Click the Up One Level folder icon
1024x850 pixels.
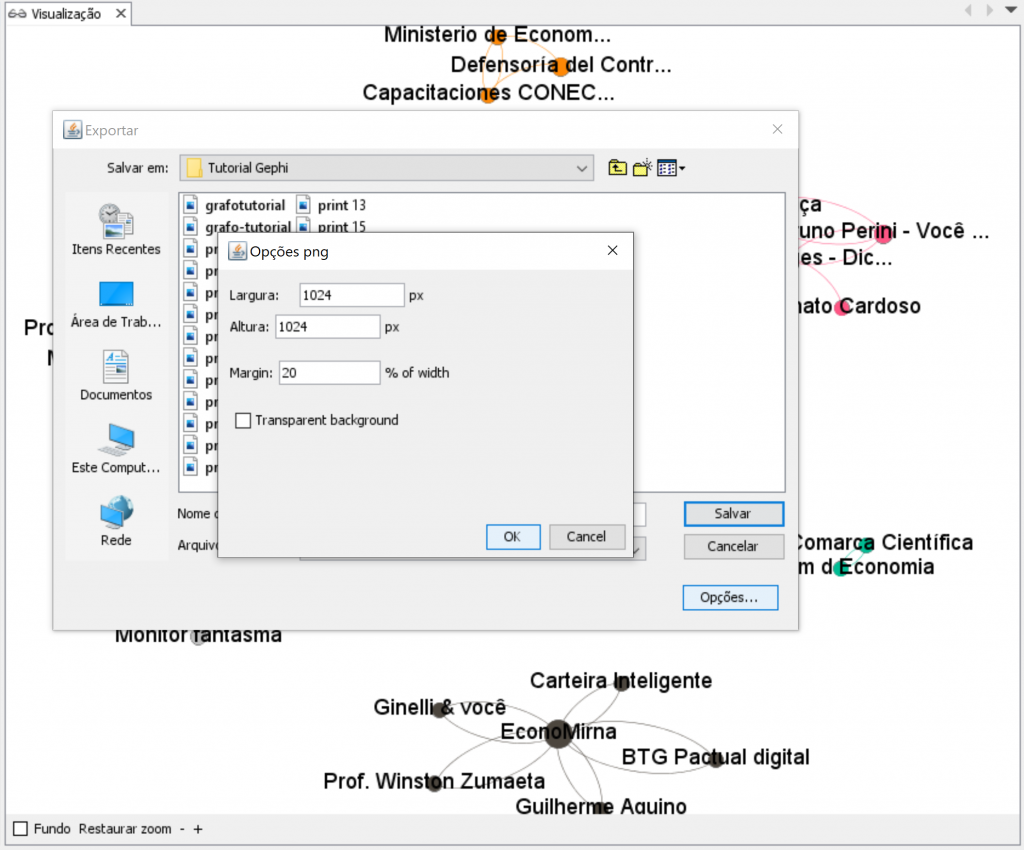(x=617, y=168)
